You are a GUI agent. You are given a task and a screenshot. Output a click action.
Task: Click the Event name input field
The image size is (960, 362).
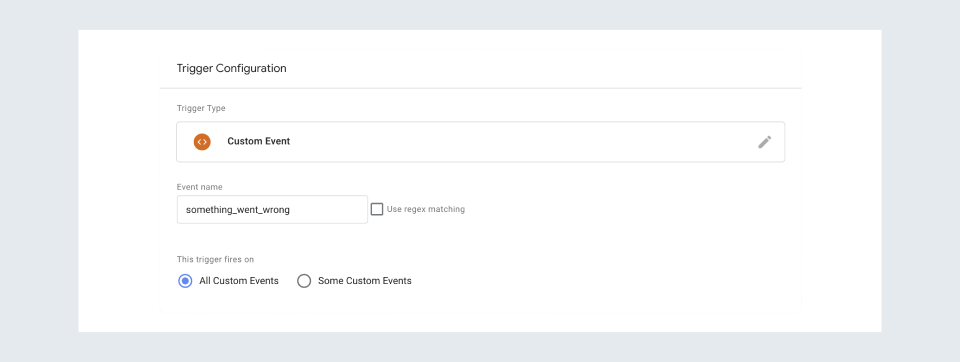[x=272, y=209]
